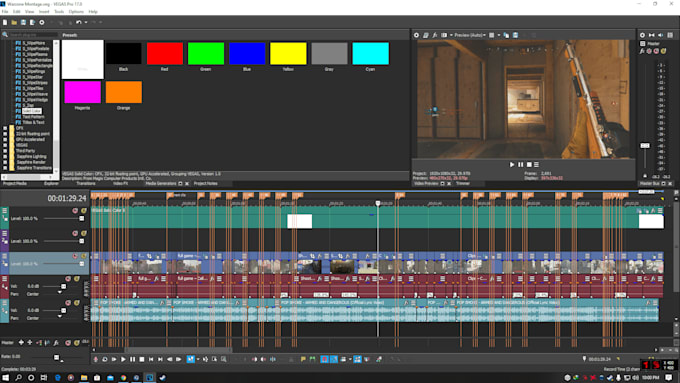Click track 1 Level slider handle

pos(82,219)
